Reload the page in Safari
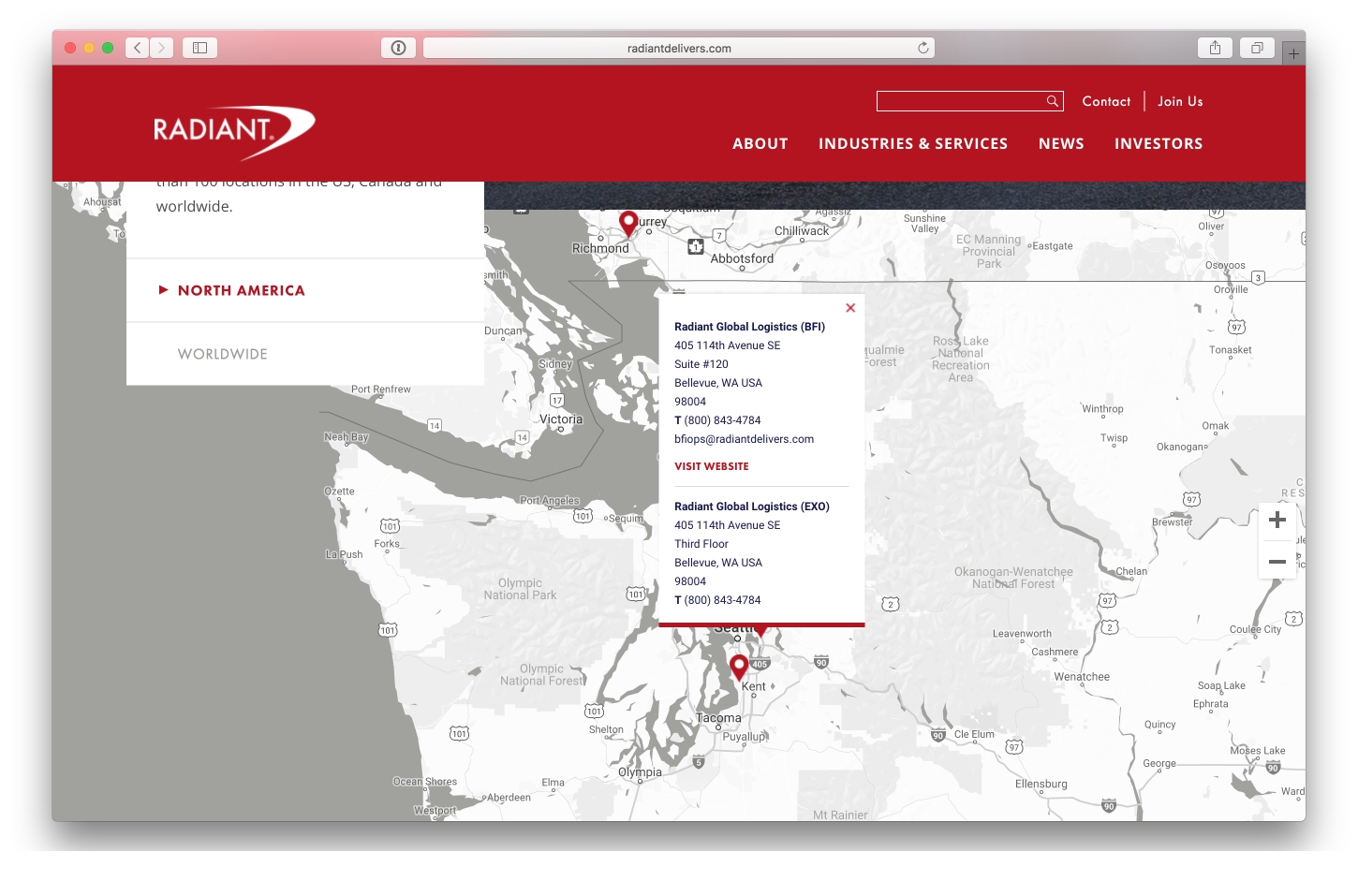1358x896 pixels. click(923, 48)
